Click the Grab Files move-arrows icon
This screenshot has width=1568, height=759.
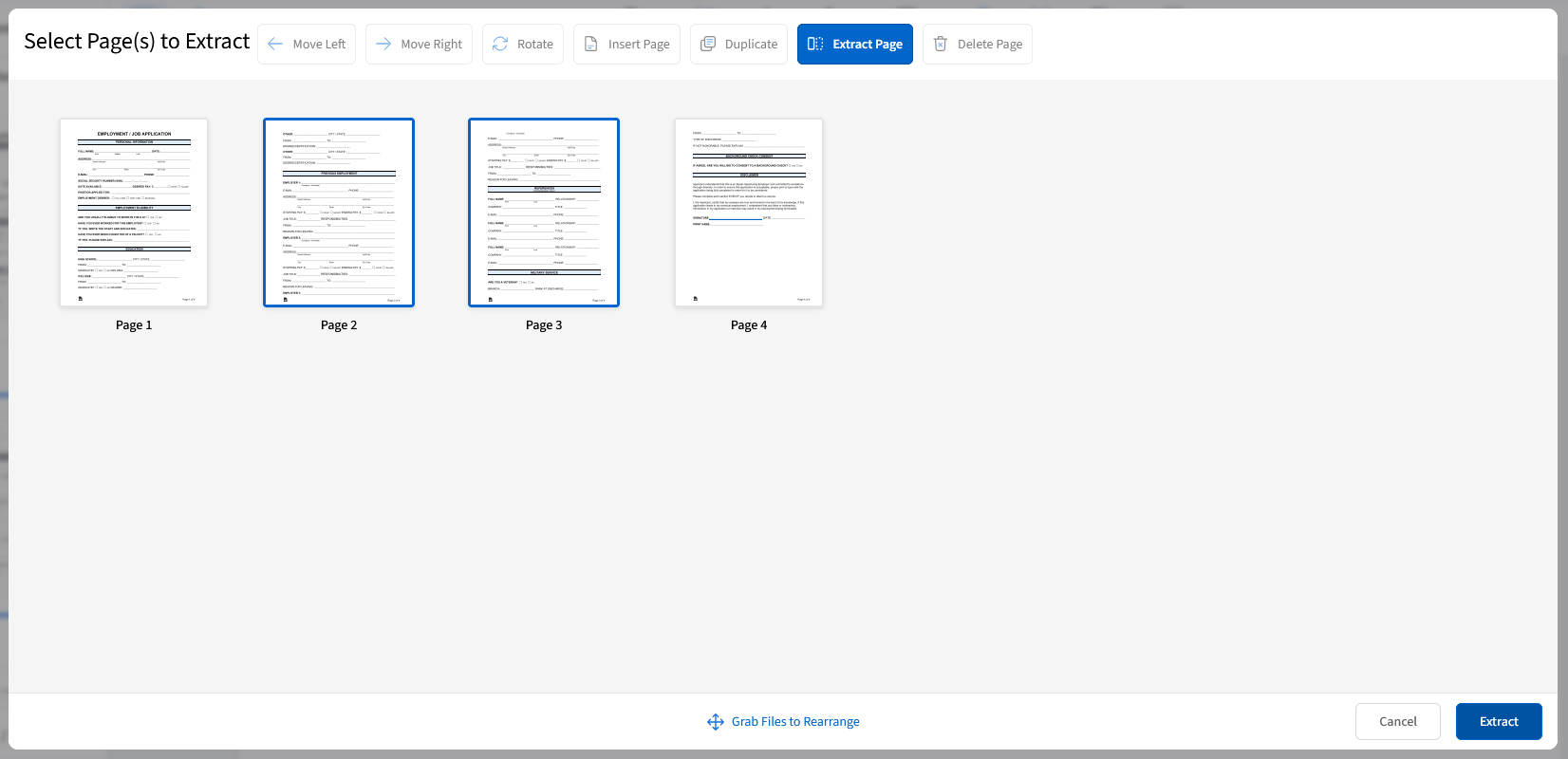[x=716, y=722]
